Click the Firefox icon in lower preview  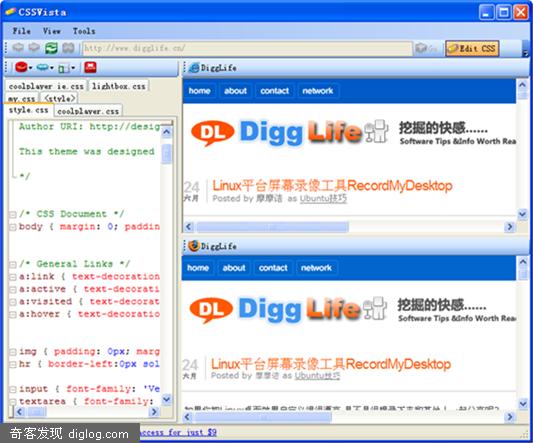tap(194, 246)
